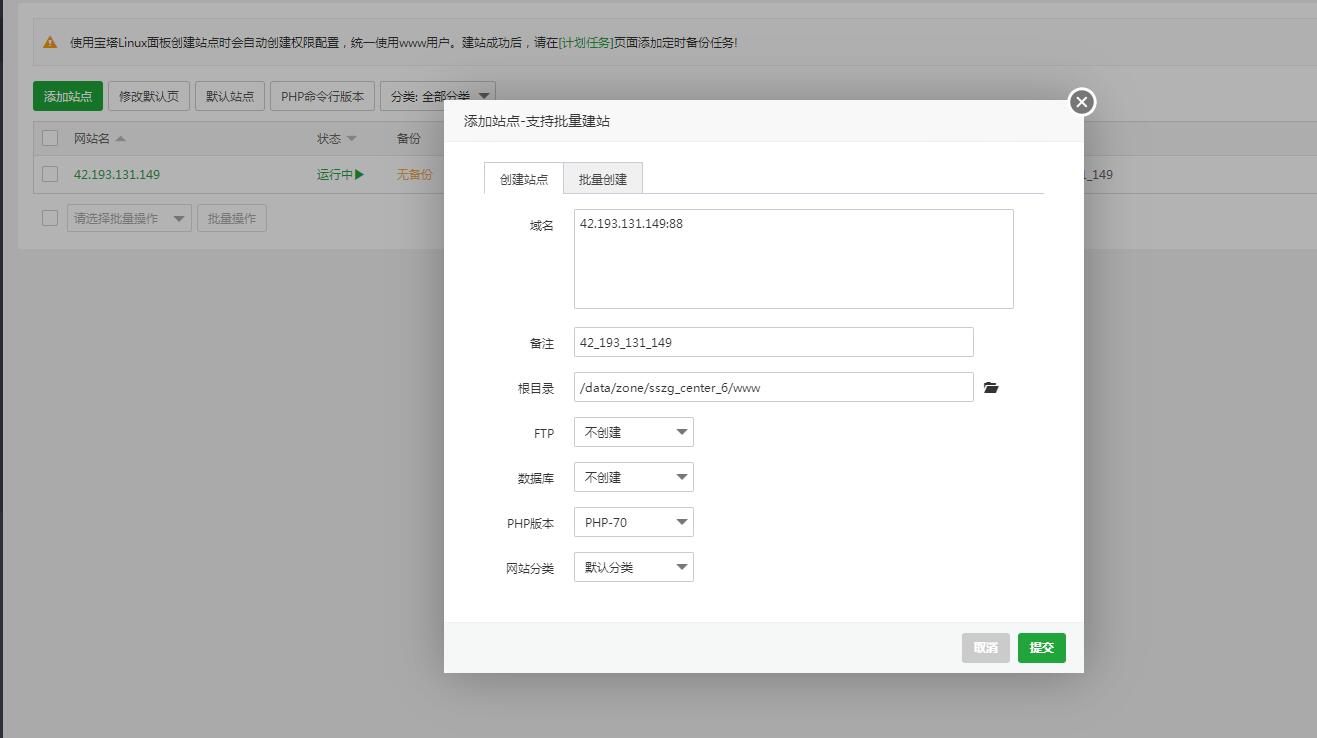Click the running status play arrow
This screenshot has height=738, width=1317.
pos(359,175)
